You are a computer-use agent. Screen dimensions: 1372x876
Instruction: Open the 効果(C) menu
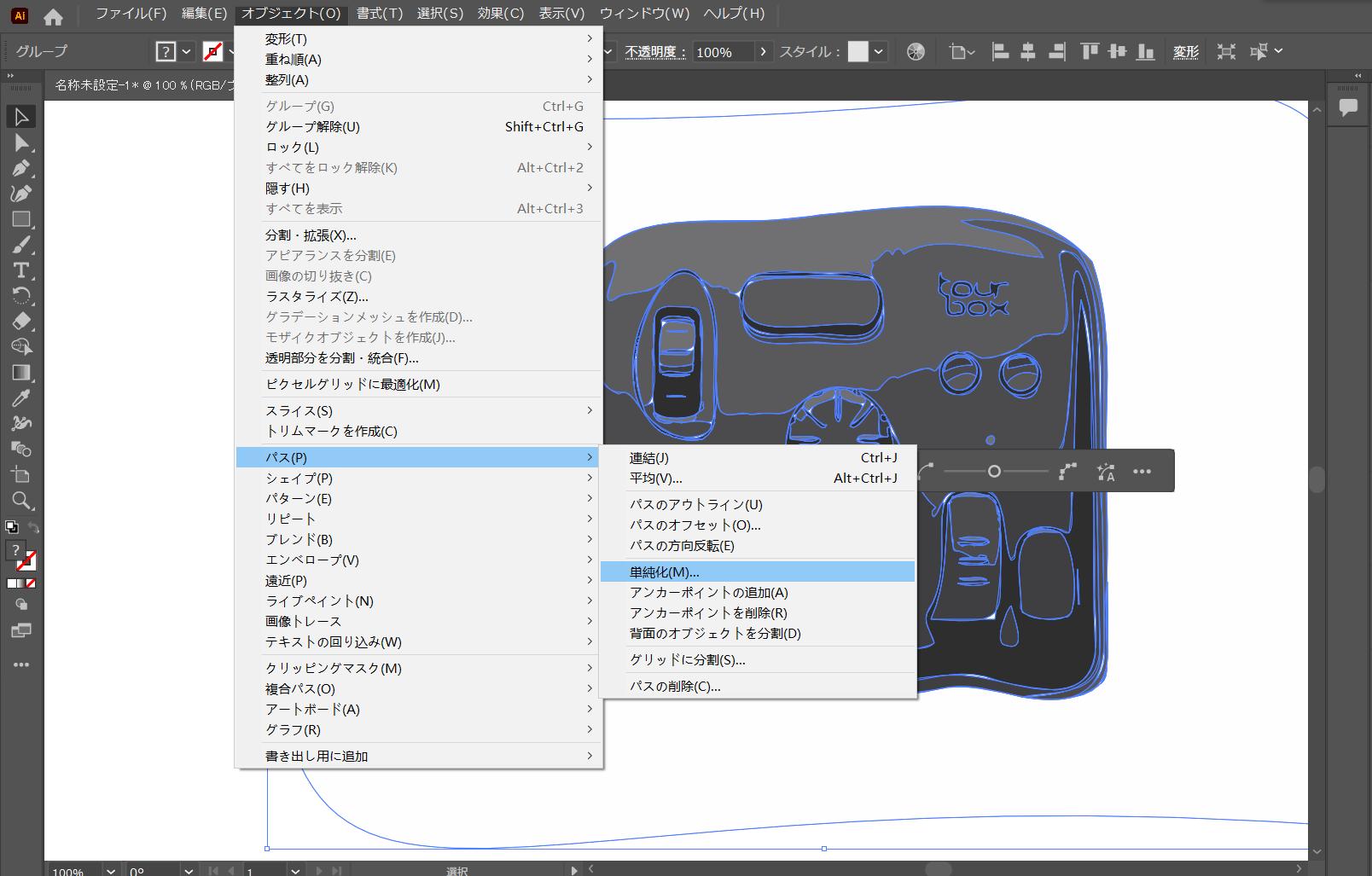point(501,14)
